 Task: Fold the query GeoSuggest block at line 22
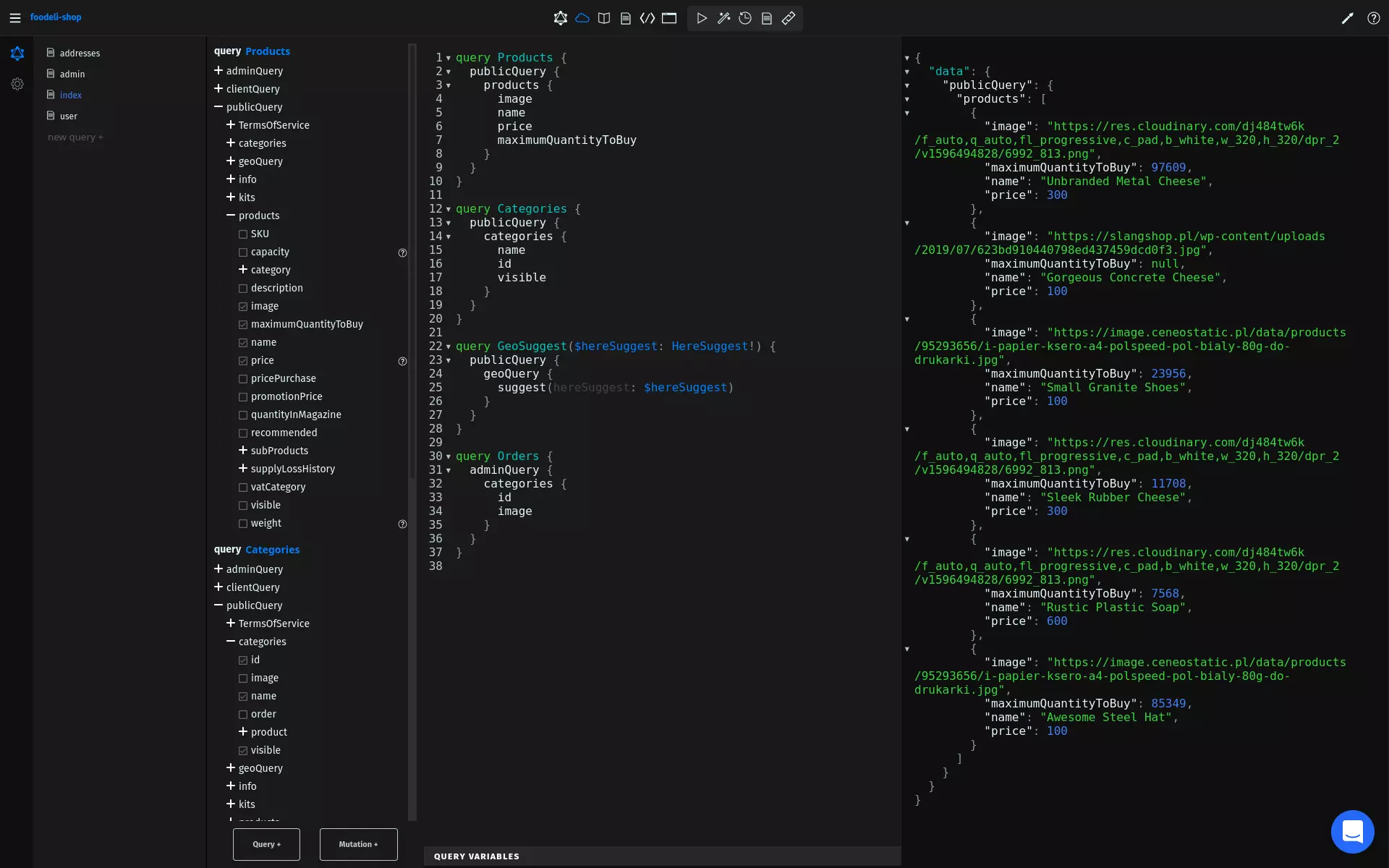[449, 346]
